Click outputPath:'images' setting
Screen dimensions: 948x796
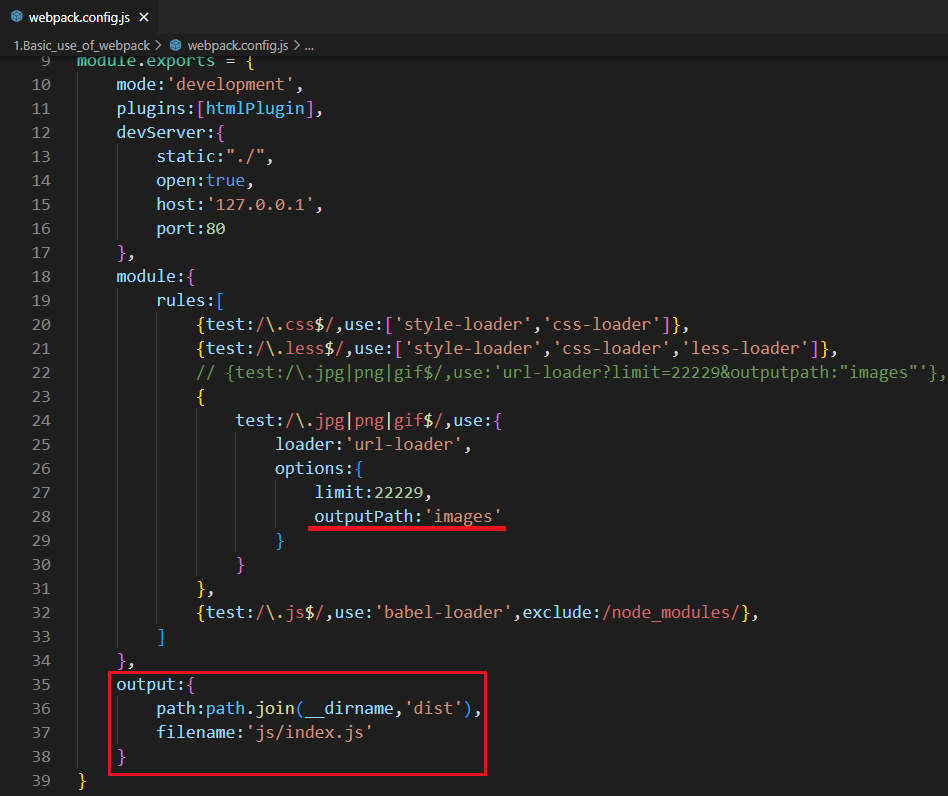point(407,517)
